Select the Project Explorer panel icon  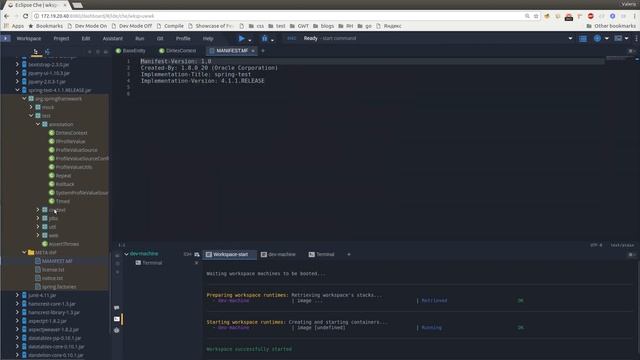pyautogui.click(x=36, y=52)
